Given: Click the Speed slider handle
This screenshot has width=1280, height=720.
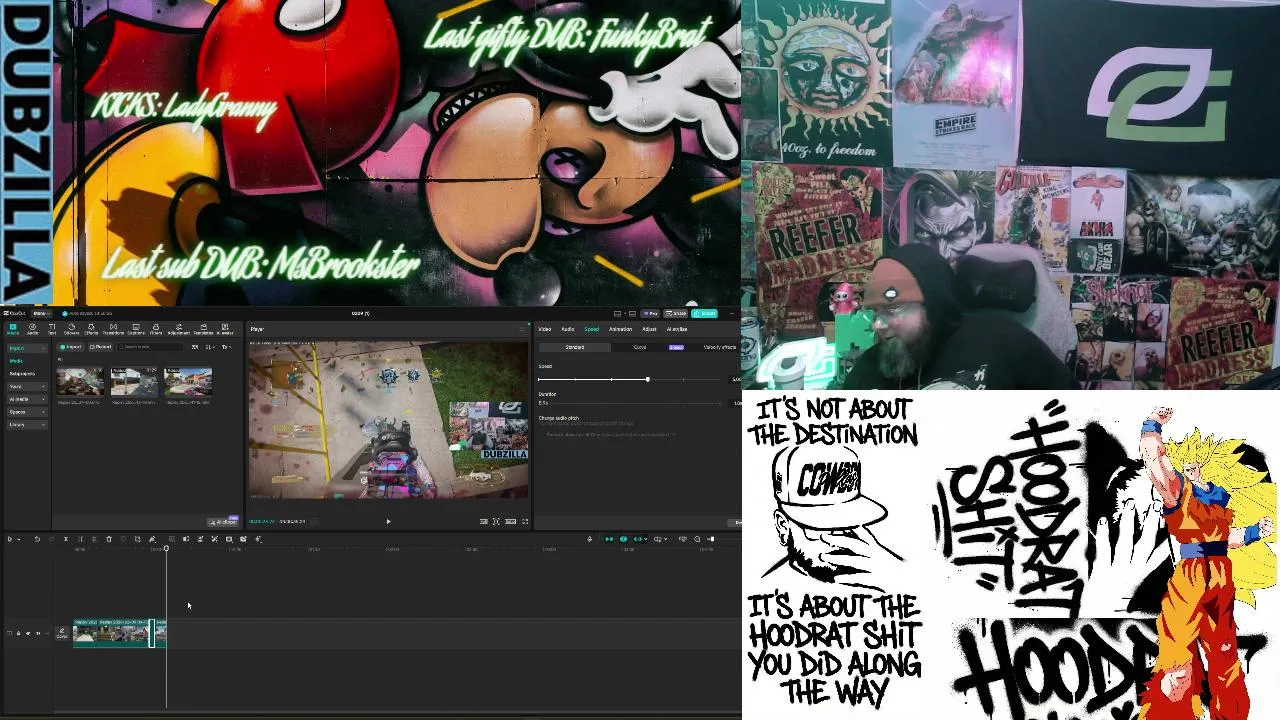Looking at the screenshot, I should click(647, 379).
